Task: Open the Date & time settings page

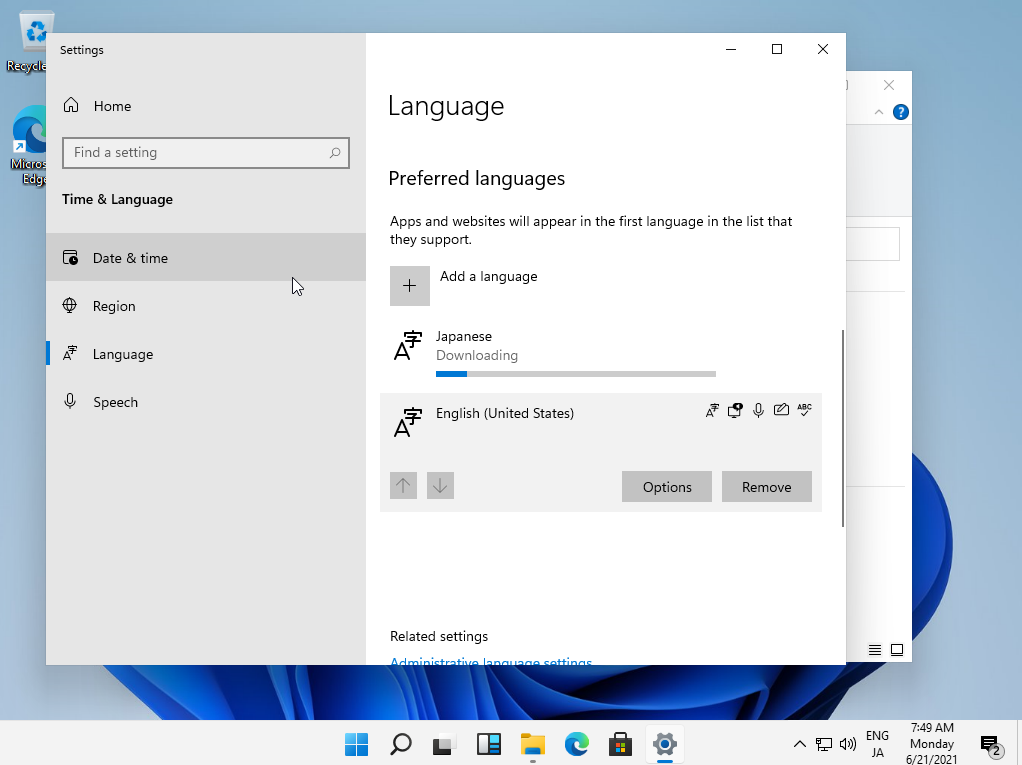Action: click(x=130, y=258)
